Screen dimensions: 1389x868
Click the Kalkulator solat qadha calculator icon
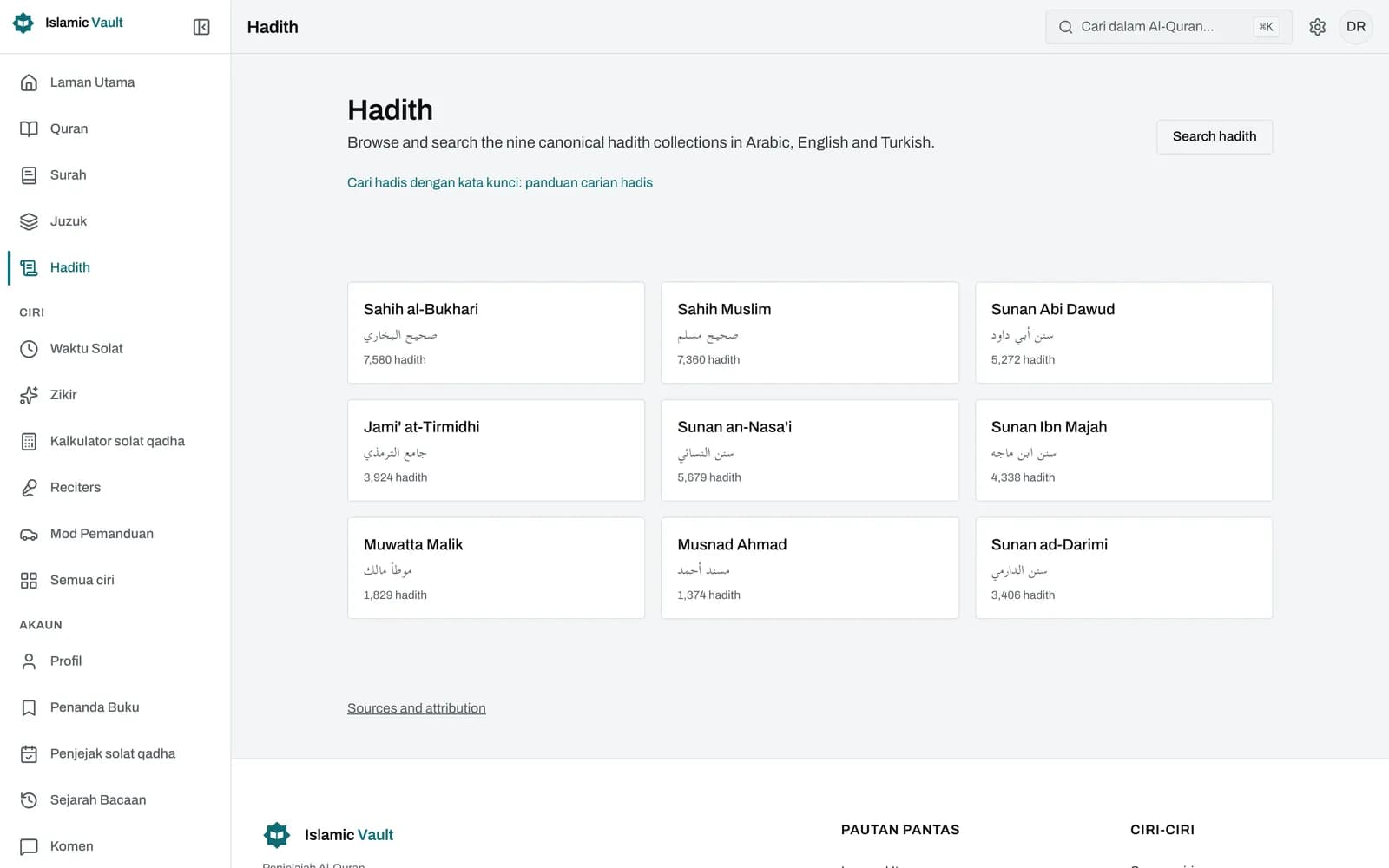(x=29, y=441)
